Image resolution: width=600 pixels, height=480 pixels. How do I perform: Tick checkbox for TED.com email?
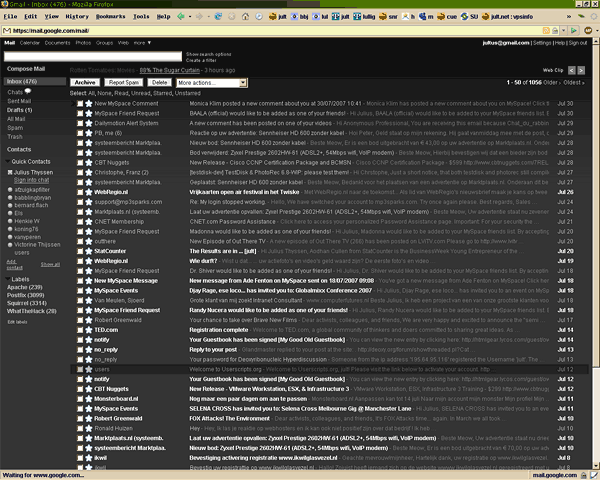coord(80,330)
